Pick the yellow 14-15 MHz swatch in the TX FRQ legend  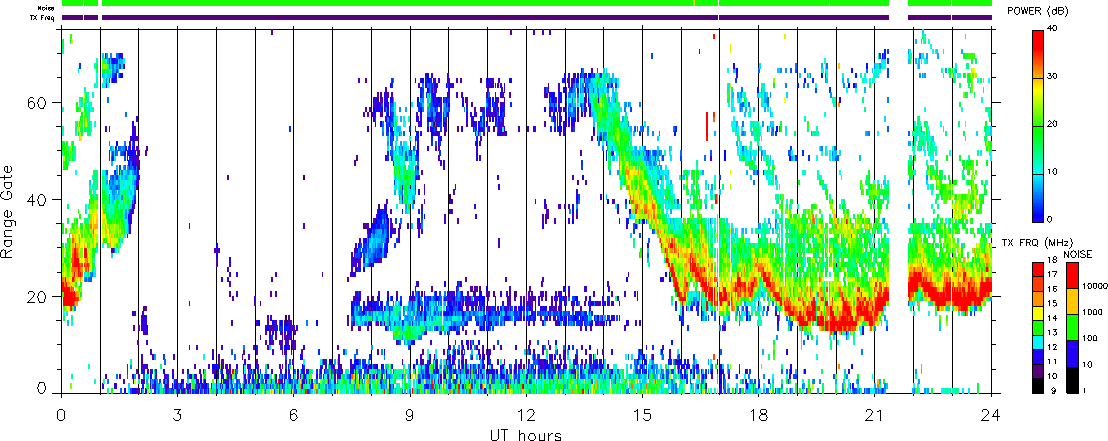point(1038,313)
